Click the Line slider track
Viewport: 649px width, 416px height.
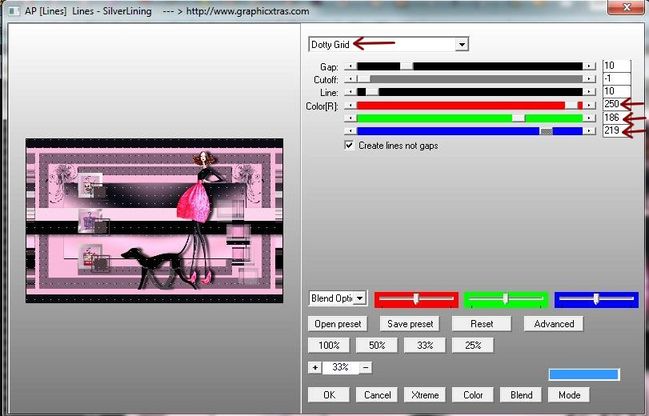(x=470, y=92)
